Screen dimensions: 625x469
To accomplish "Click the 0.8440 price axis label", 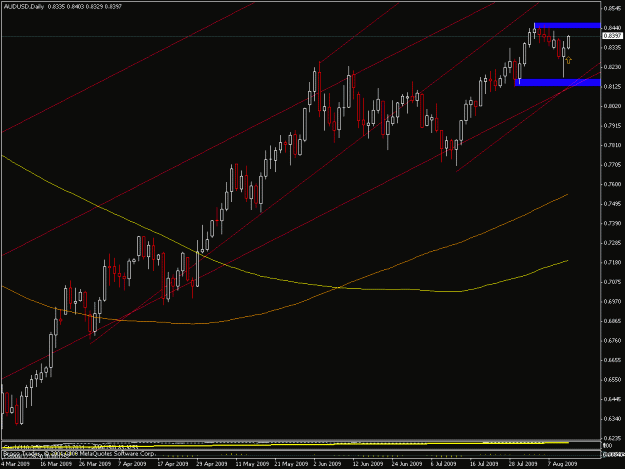I will pos(612,28).
